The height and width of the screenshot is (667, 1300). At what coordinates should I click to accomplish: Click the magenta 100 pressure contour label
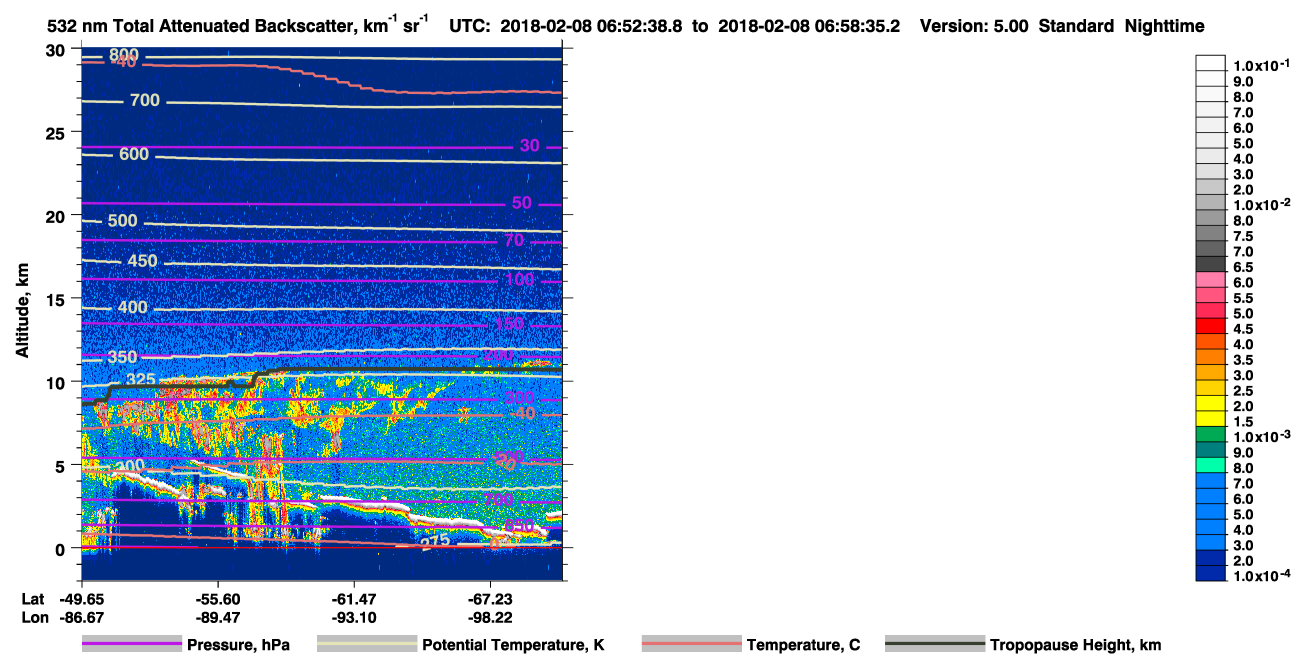[x=519, y=279]
